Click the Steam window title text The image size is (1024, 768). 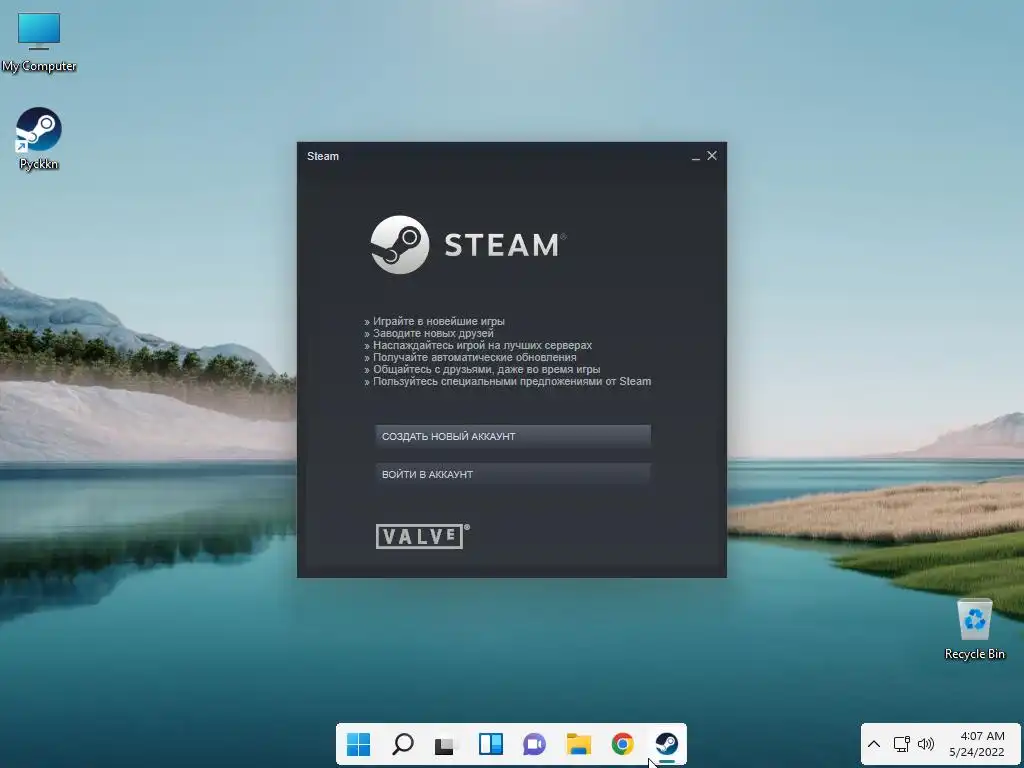tap(323, 156)
